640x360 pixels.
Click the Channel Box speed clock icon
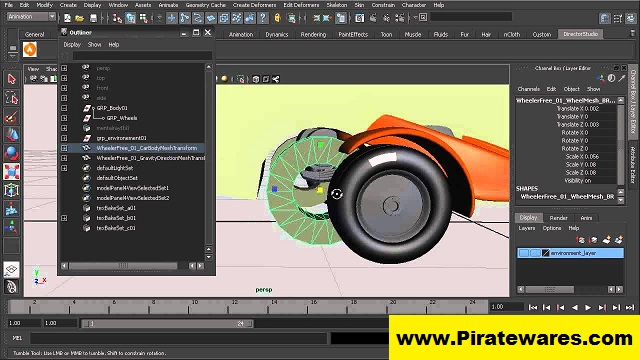pos(611,78)
